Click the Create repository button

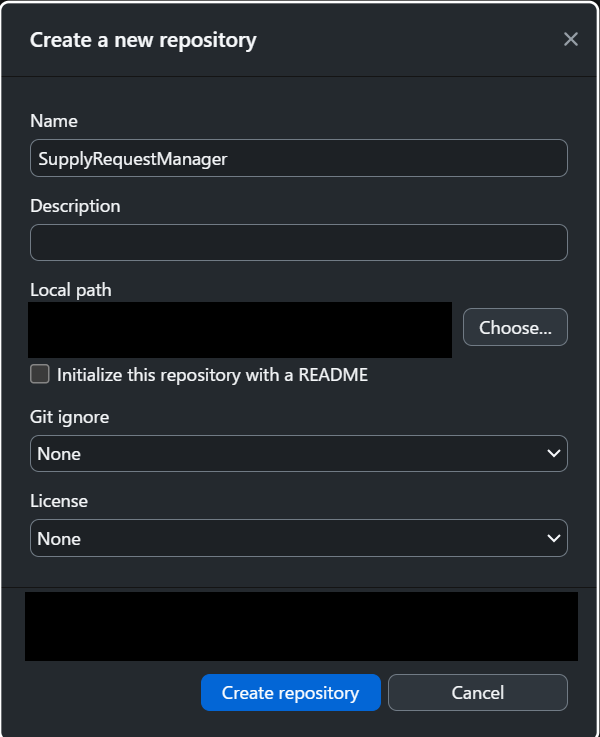[x=290, y=693]
